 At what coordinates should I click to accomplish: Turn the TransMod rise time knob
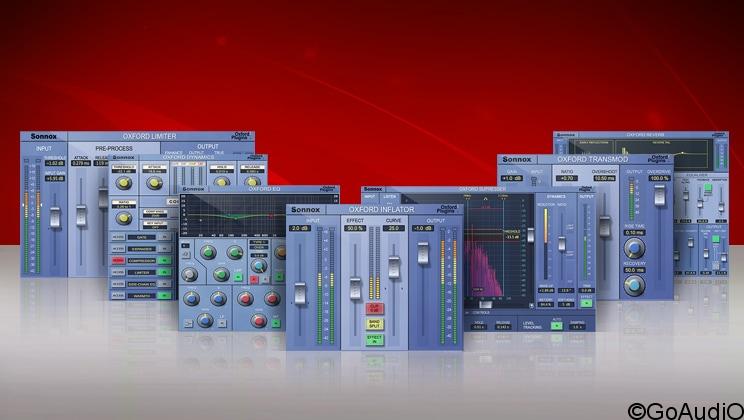point(634,248)
